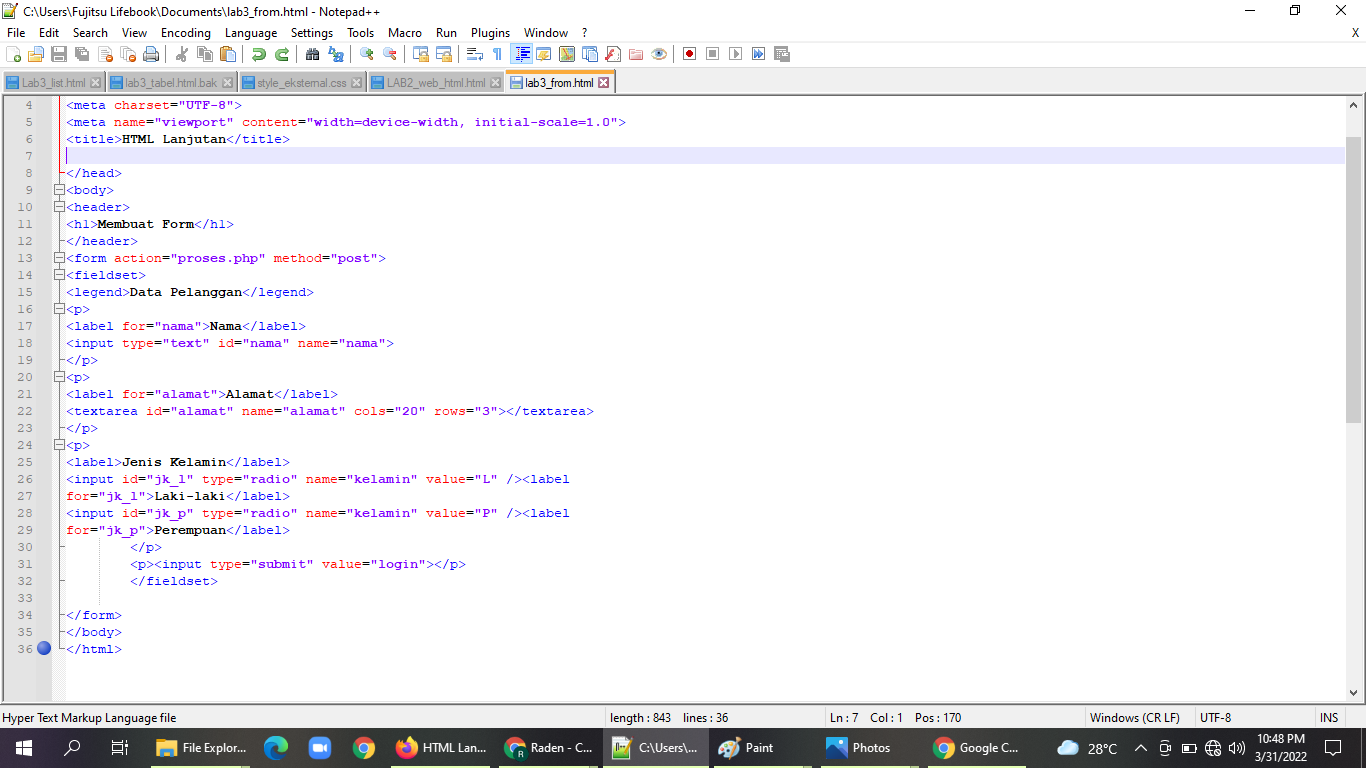The height and width of the screenshot is (768, 1366).
Task: Open the Document Map panel icon
Action: coord(567,54)
